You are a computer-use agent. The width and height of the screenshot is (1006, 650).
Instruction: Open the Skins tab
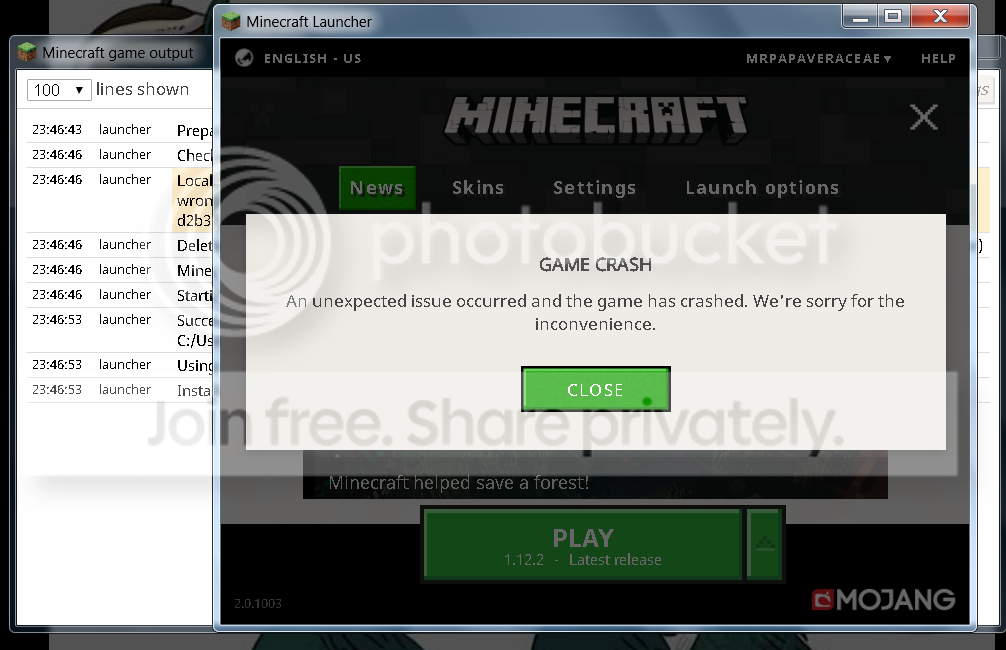(477, 188)
